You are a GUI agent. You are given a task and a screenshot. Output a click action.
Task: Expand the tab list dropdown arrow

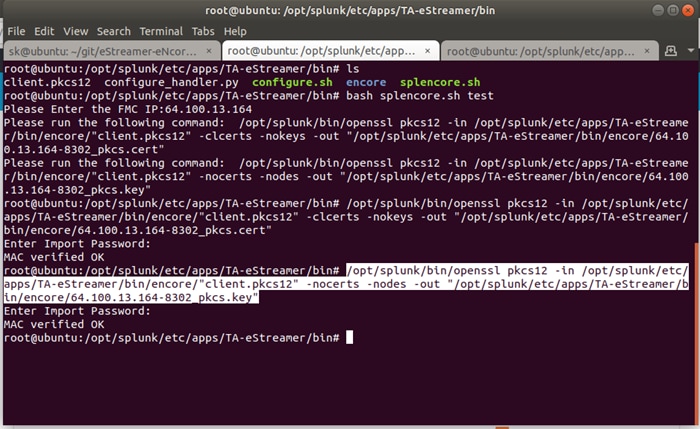691,51
